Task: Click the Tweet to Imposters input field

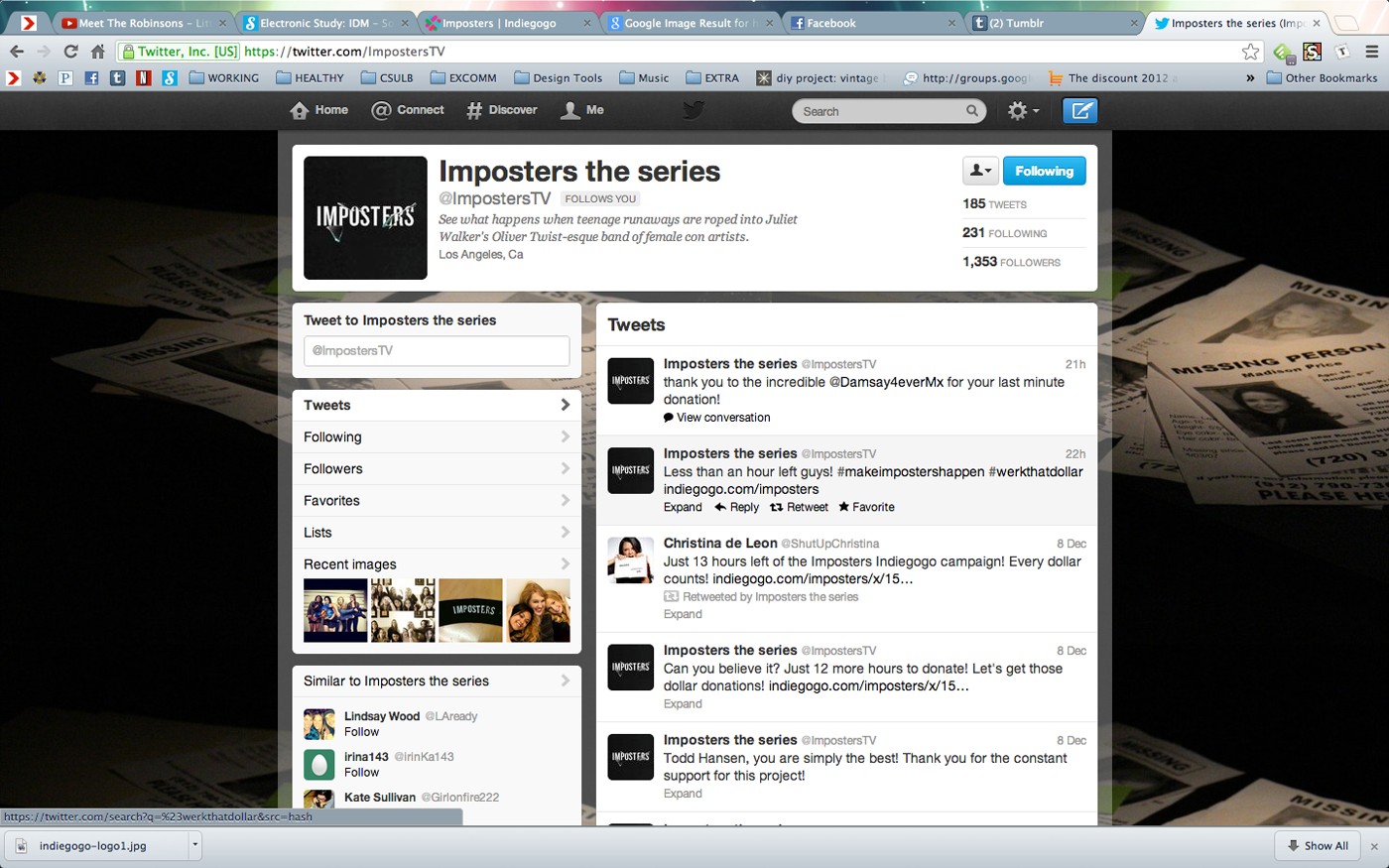Action: (437, 350)
